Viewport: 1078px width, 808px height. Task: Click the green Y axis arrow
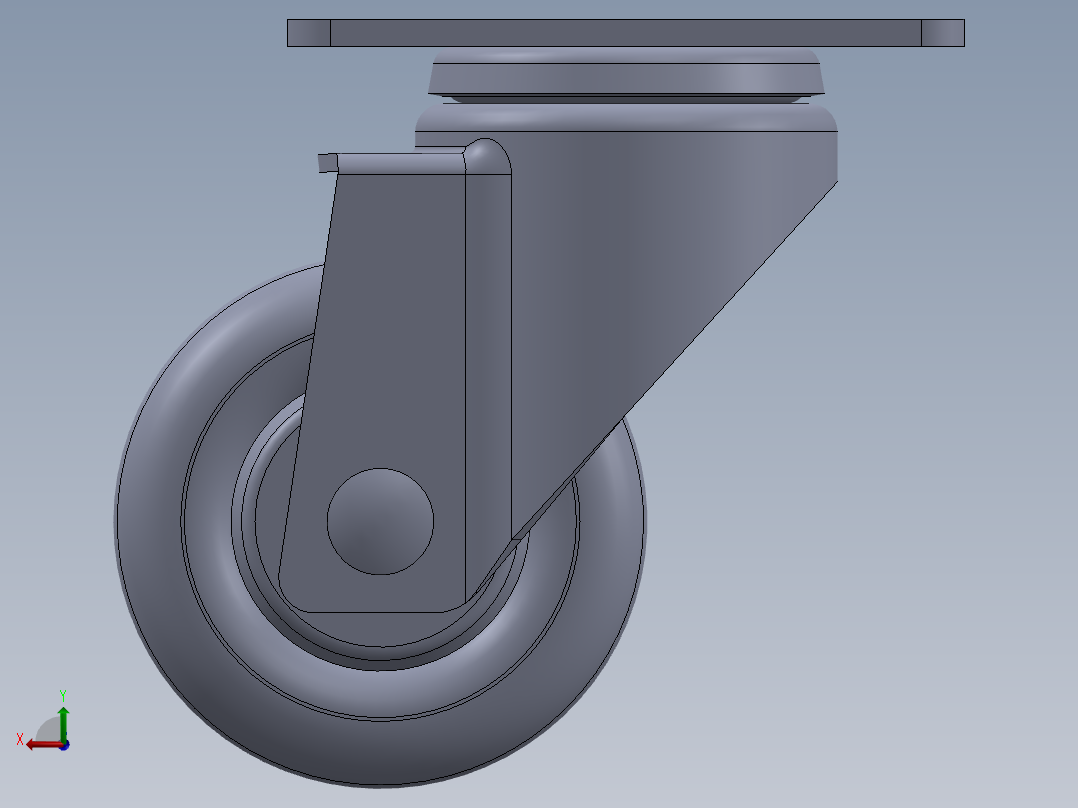(x=64, y=722)
